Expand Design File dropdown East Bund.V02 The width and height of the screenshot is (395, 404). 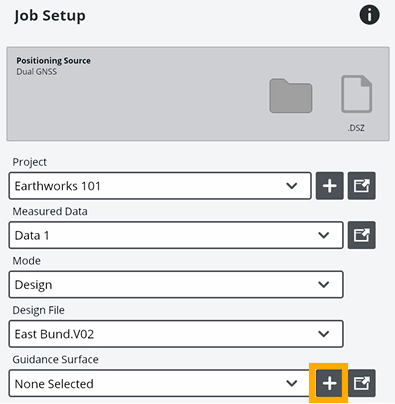pyautogui.click(x=176, y=334)
